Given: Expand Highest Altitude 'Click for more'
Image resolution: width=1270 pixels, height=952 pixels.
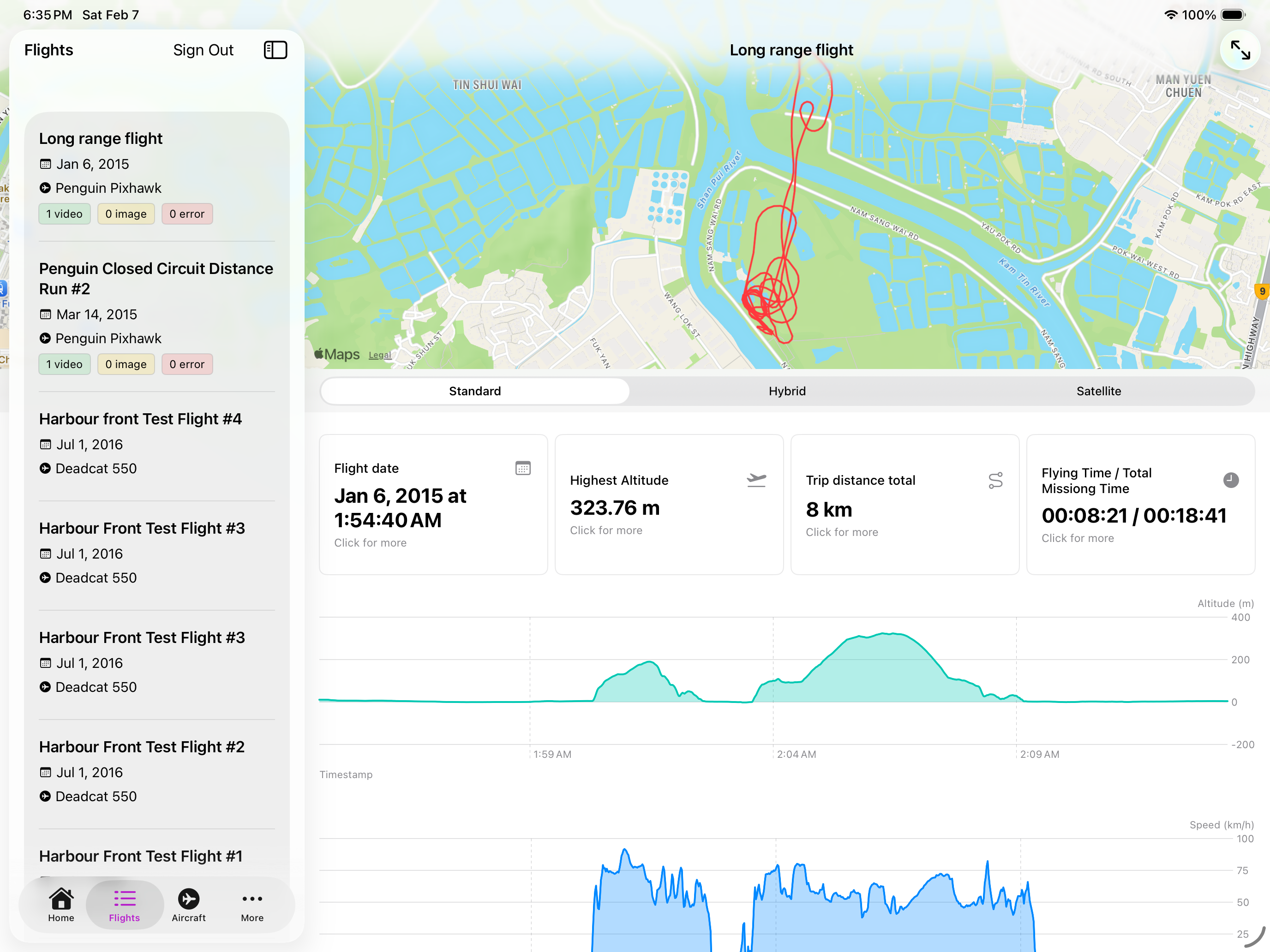Looking at the screenshot, I should [606, 530].
